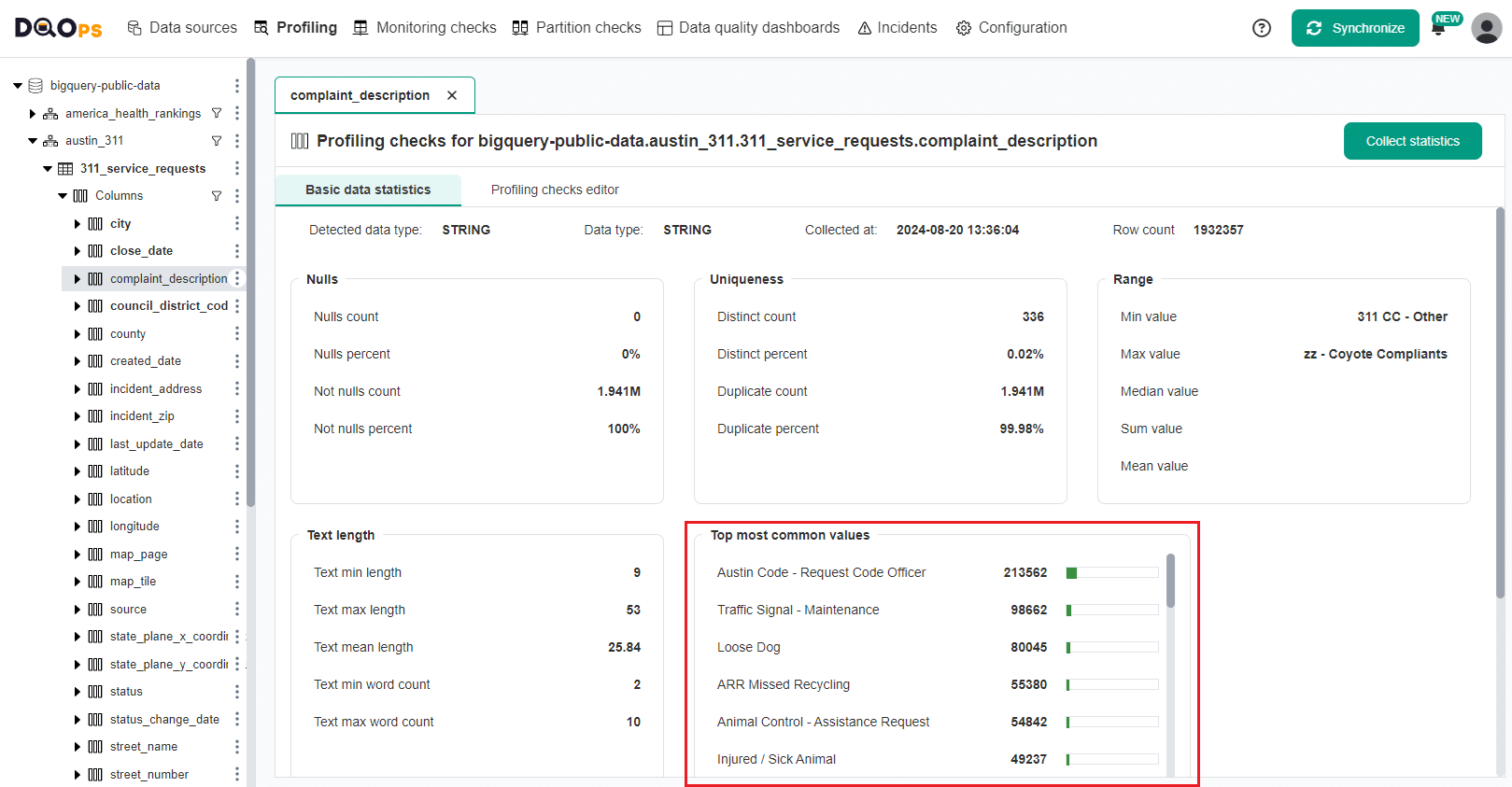Open the Data sources menu
The width and height of the screenshot is (1512, 787).
(x=182, y=28)
